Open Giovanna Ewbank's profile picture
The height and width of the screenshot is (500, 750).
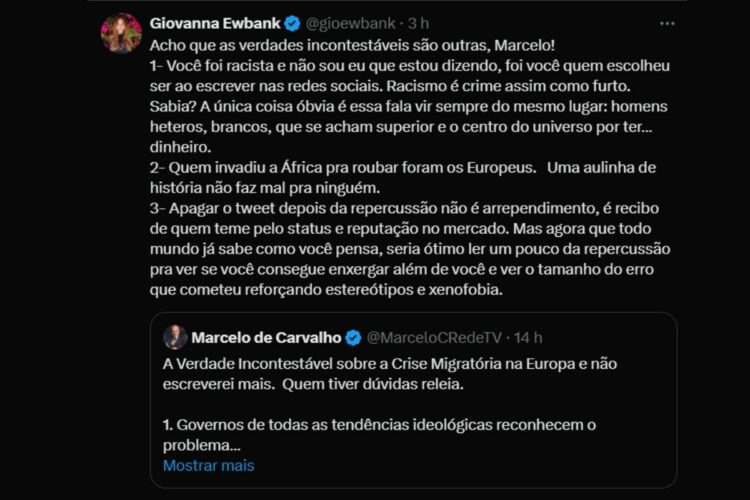[x=121, y=33]
